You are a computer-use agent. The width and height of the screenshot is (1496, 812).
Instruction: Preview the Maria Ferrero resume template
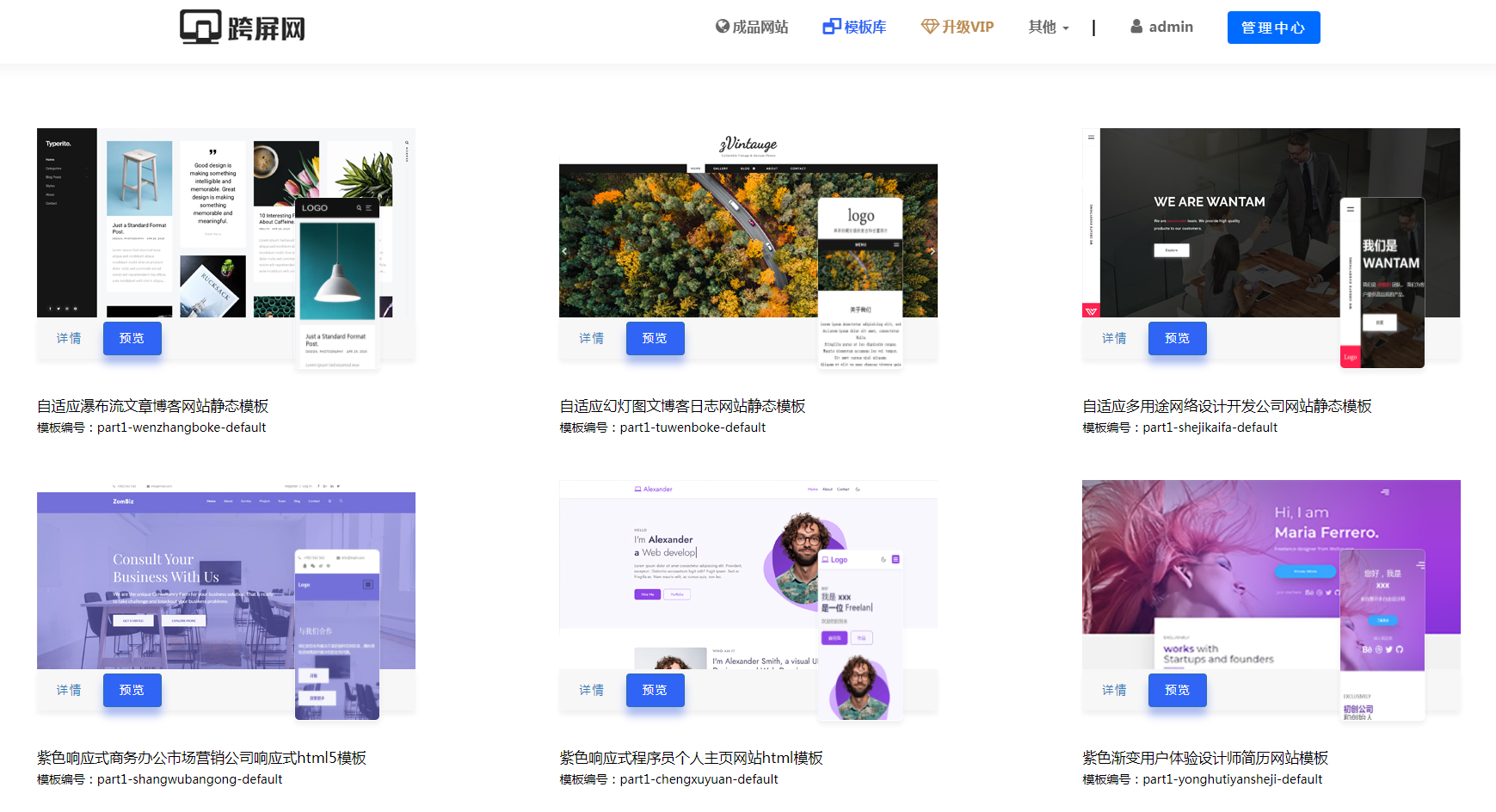coord(1177,691)
